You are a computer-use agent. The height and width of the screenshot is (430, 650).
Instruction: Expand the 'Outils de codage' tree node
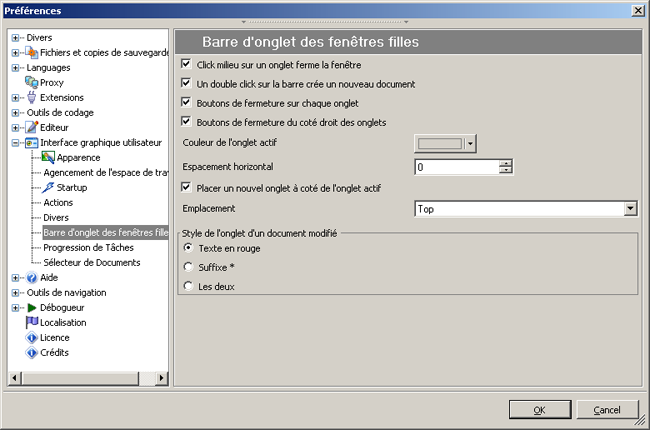[16, 112]
